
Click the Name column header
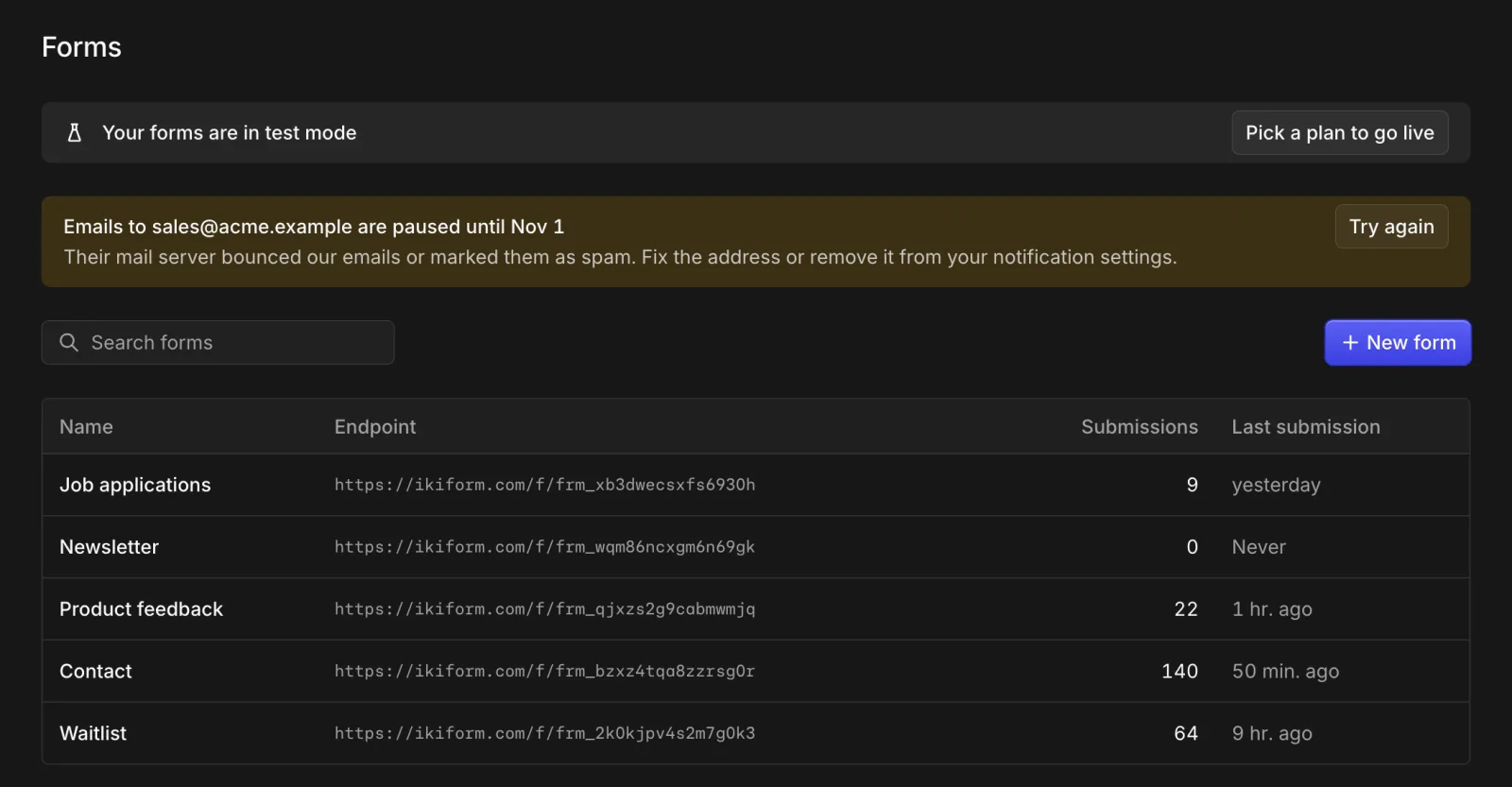click(x=86, y=427)
